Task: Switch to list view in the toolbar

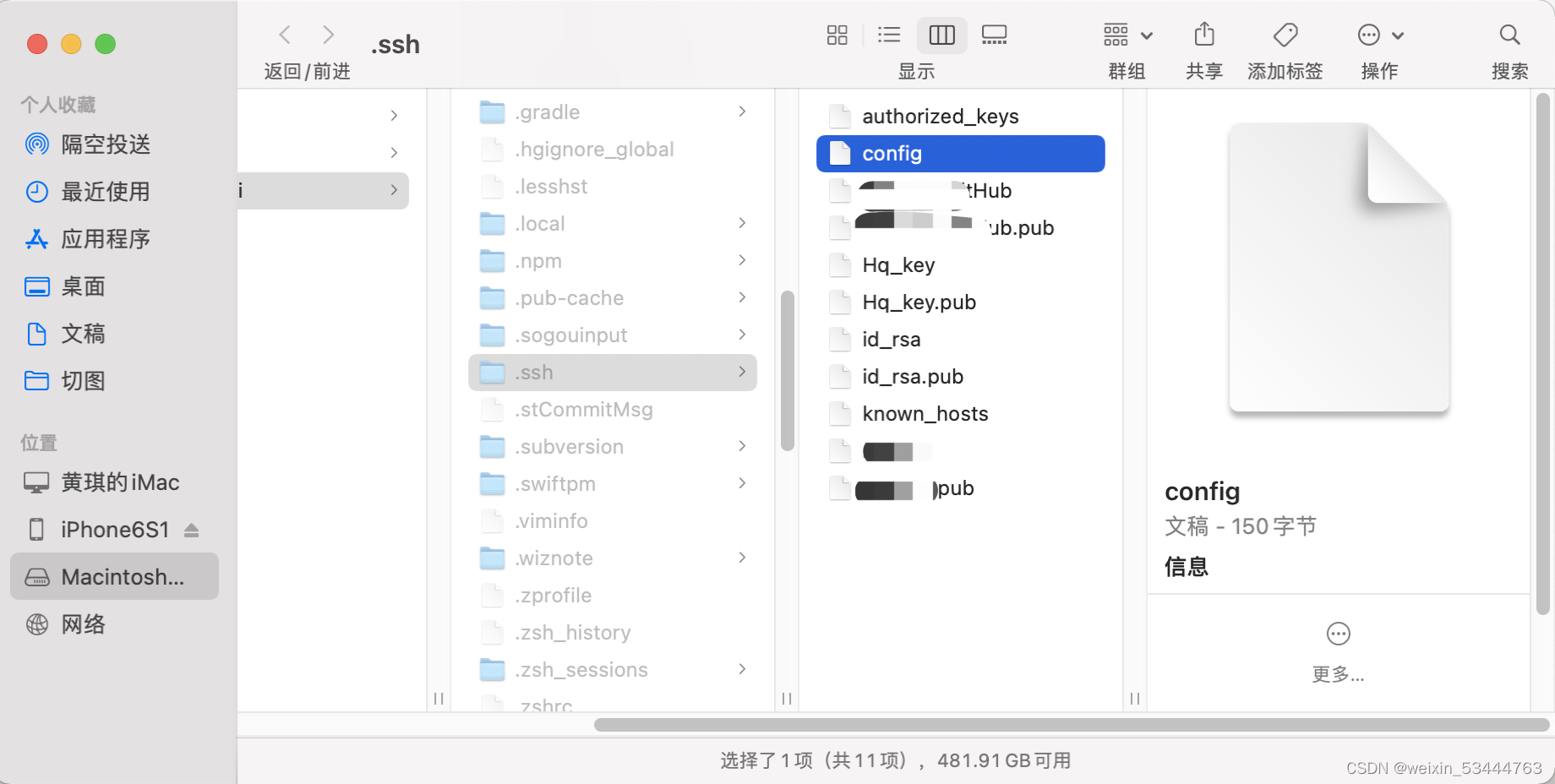Action: tap(889, 35)
